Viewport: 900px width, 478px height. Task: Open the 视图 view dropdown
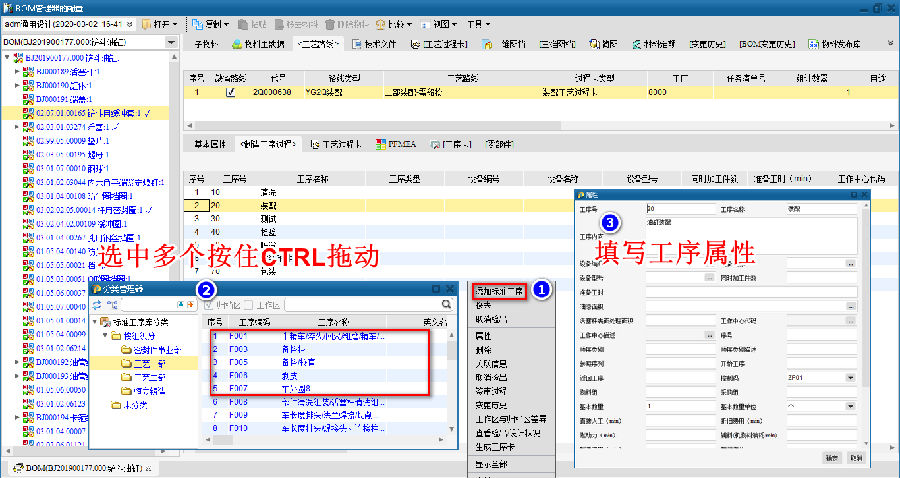(x=439, y=25)
